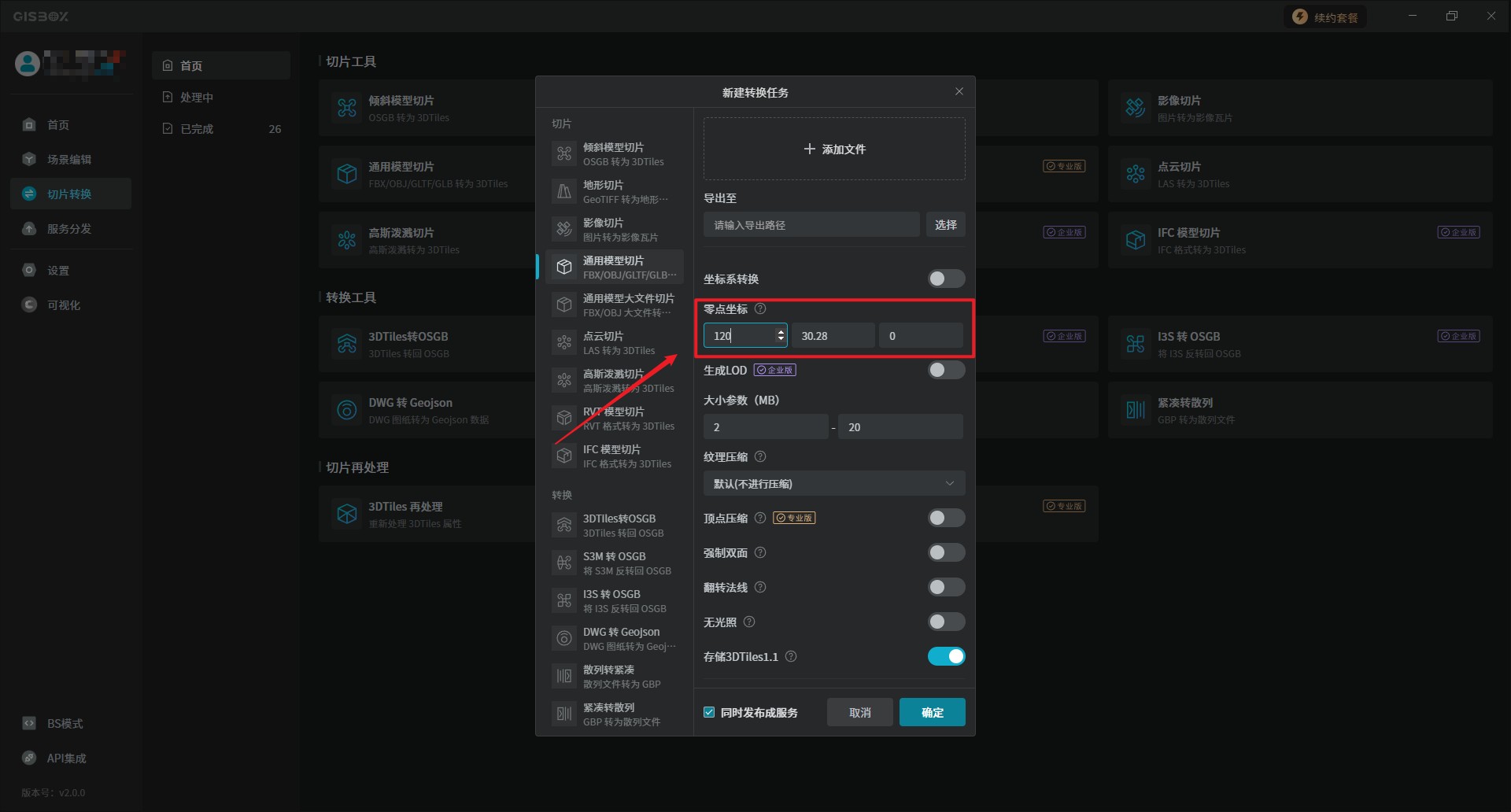Click the 影像切片 icon in the dialog list
Image resolution: width=1511 pixels, height=812 pixels.
coord(564,229)
